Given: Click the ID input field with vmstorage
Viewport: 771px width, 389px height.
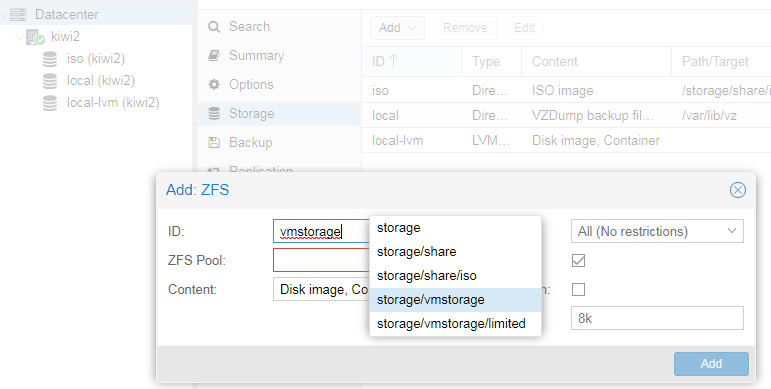Looking at the screenshot, I should click(x=321, y=231).
